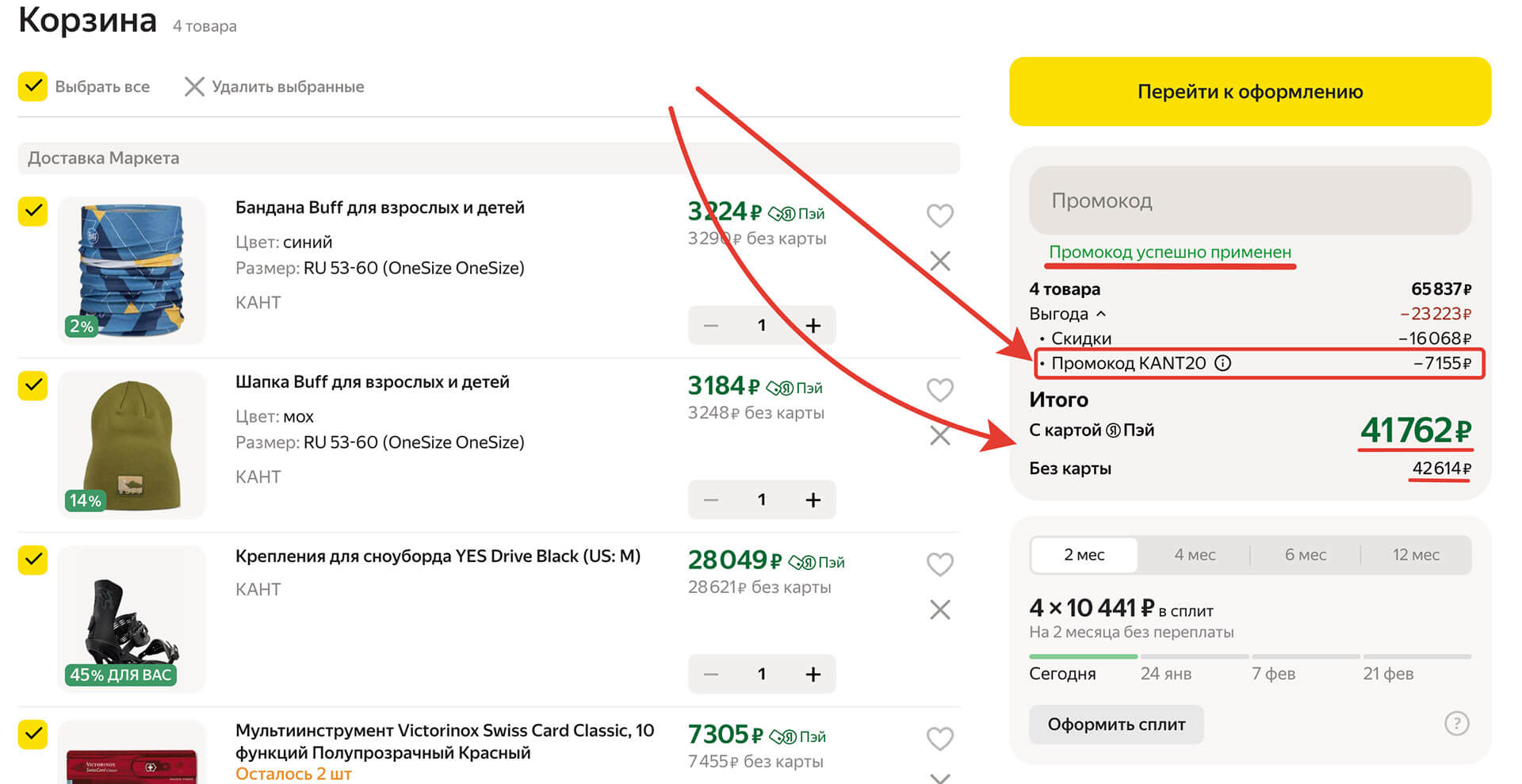Click the Промокод input field

point(1249,201)
